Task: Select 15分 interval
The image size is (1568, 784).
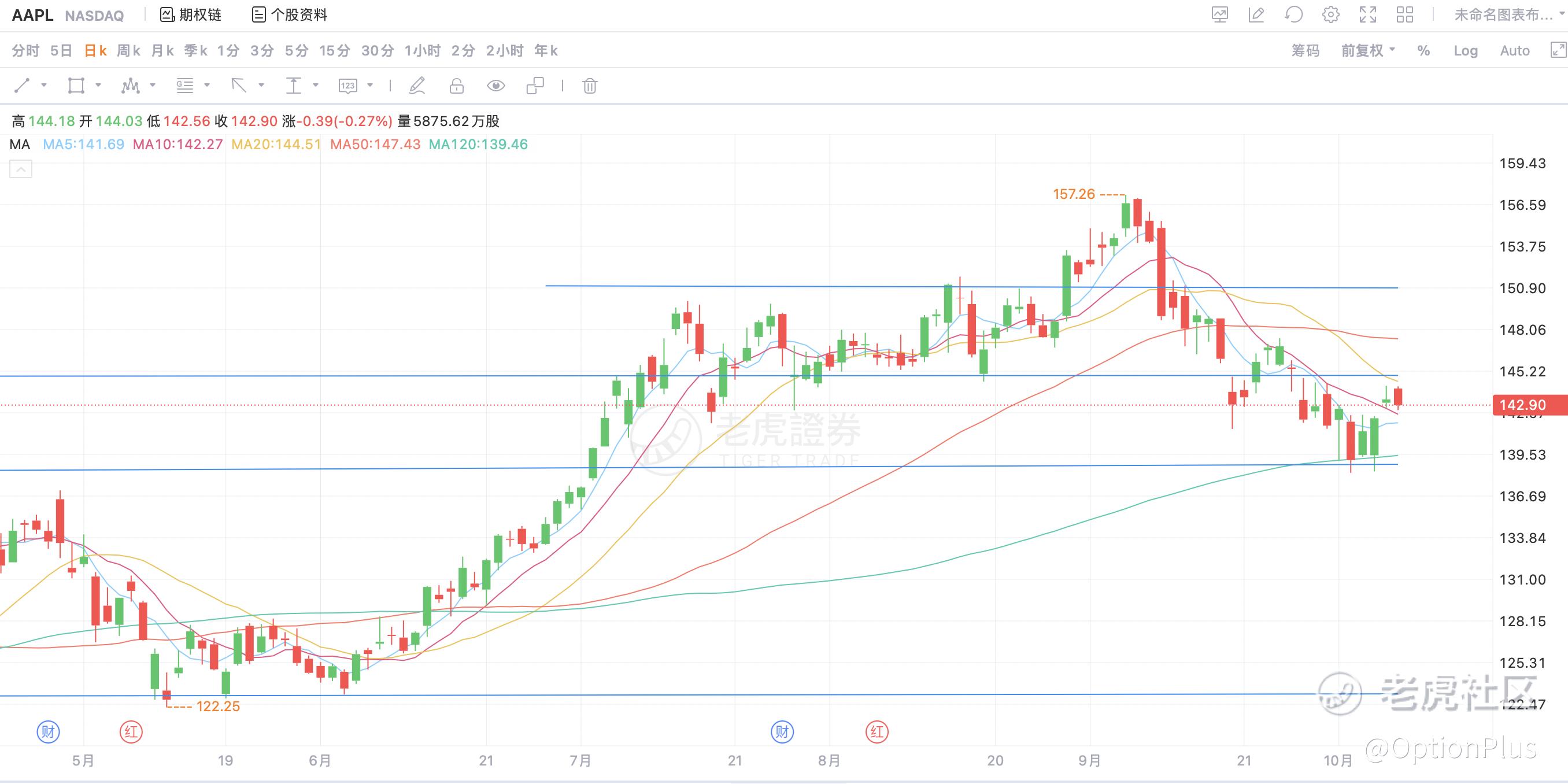Action: pos(335,50)
